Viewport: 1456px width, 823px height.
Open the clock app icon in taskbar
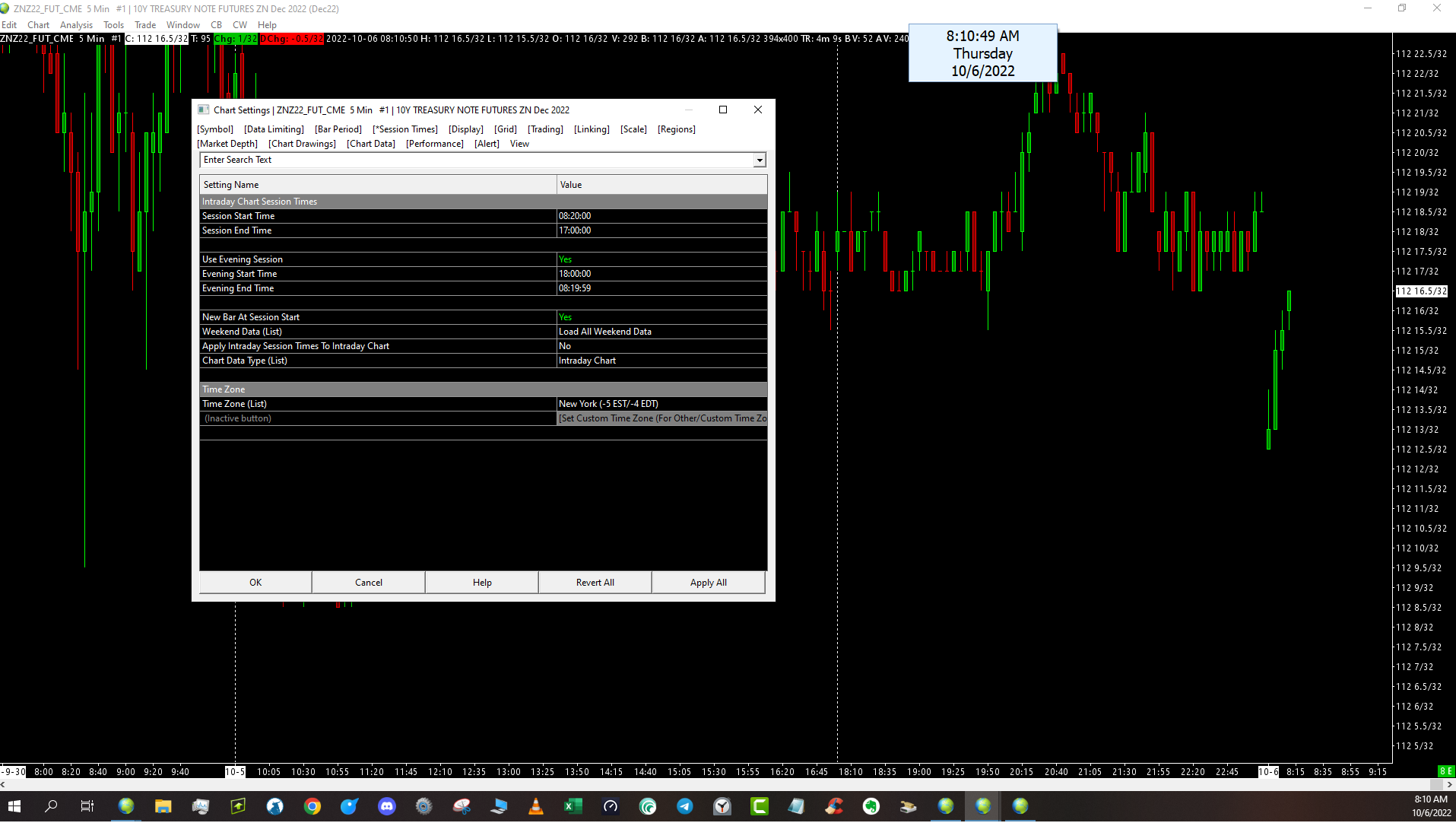click(722, 806)
